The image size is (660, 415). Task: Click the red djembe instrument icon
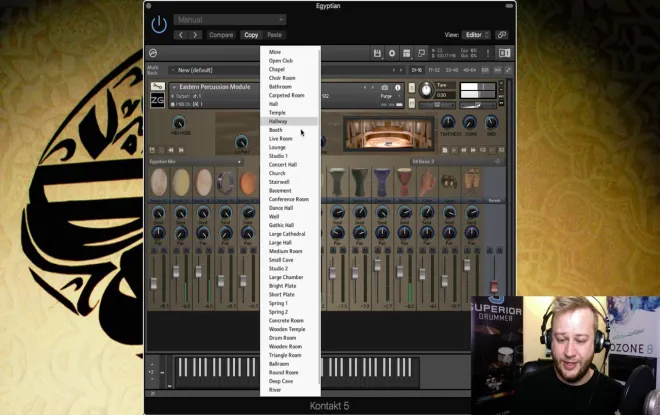coord(404,182)
